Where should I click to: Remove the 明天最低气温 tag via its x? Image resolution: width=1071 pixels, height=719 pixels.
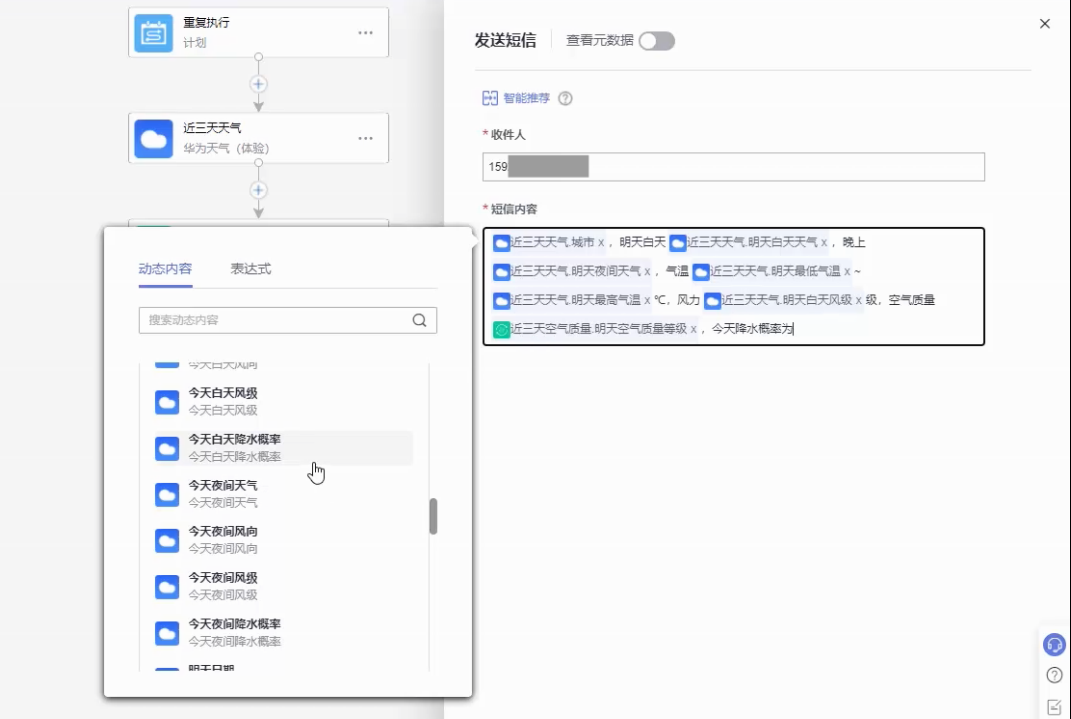[x=847, y=272]
